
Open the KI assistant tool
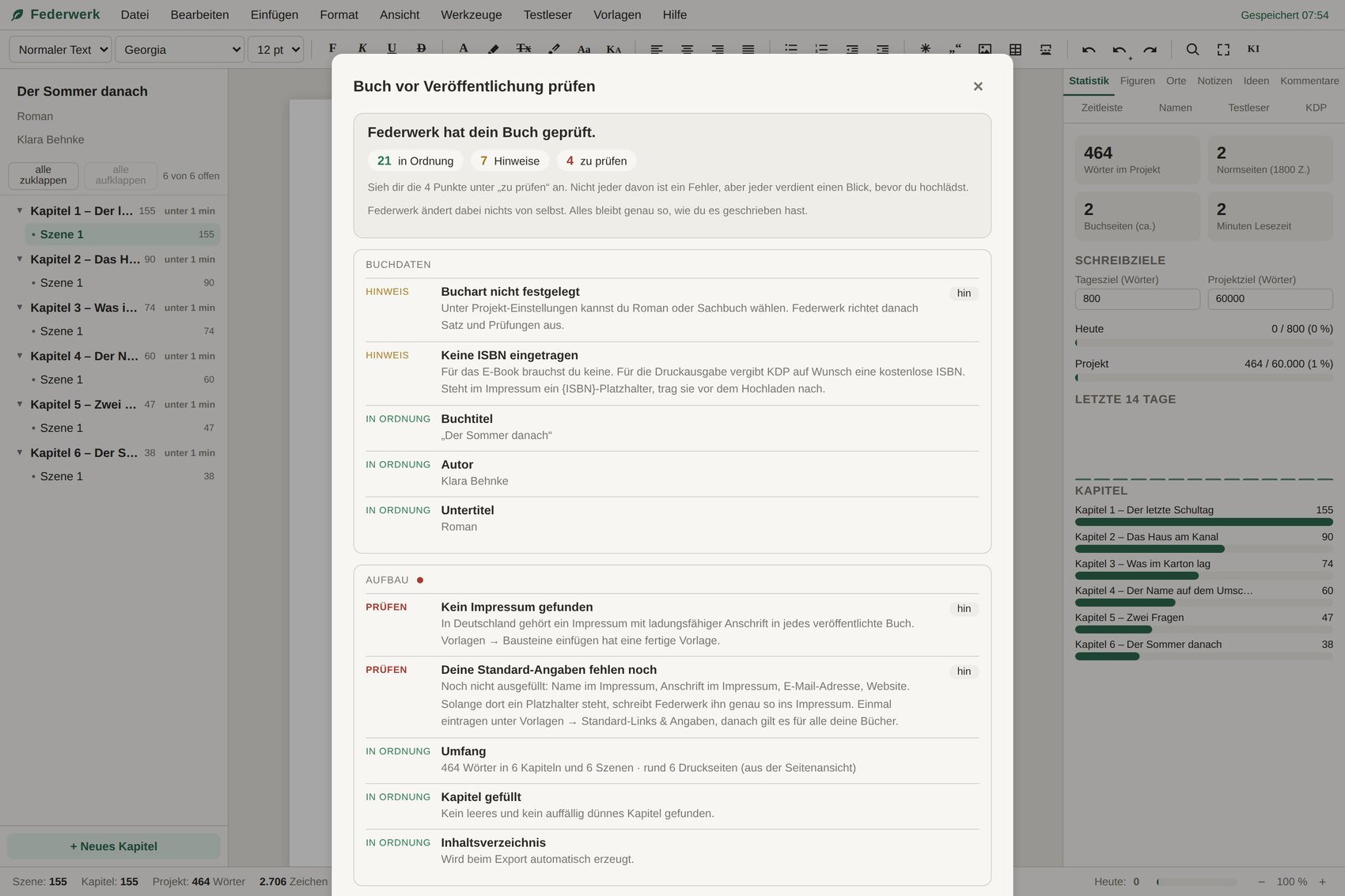pyautogui.click(x=1253, y=49)
